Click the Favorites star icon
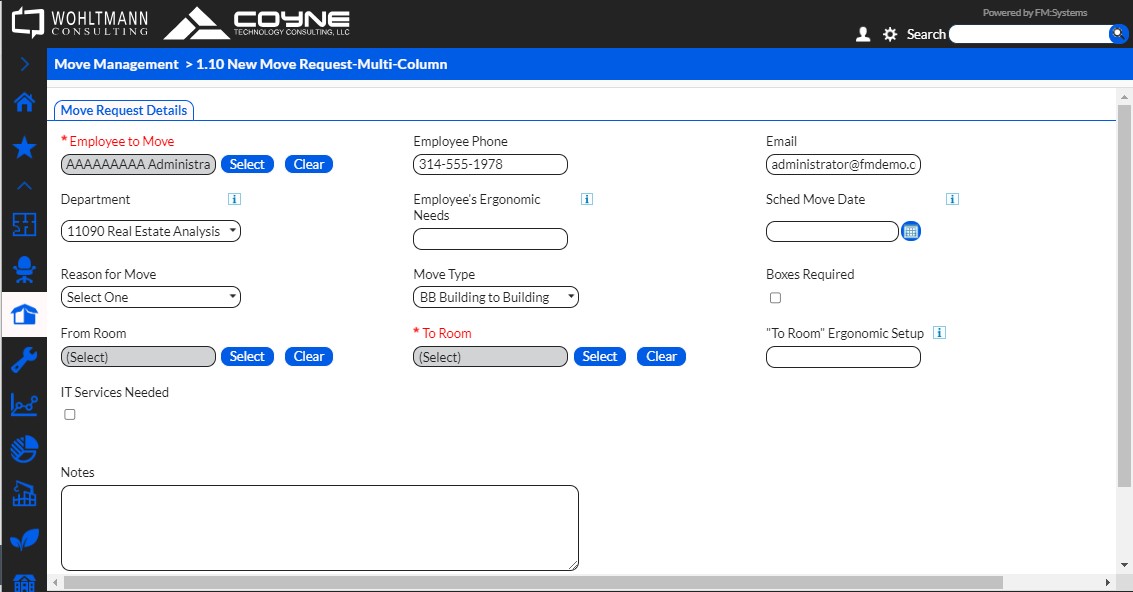 (x=24, y=148)
